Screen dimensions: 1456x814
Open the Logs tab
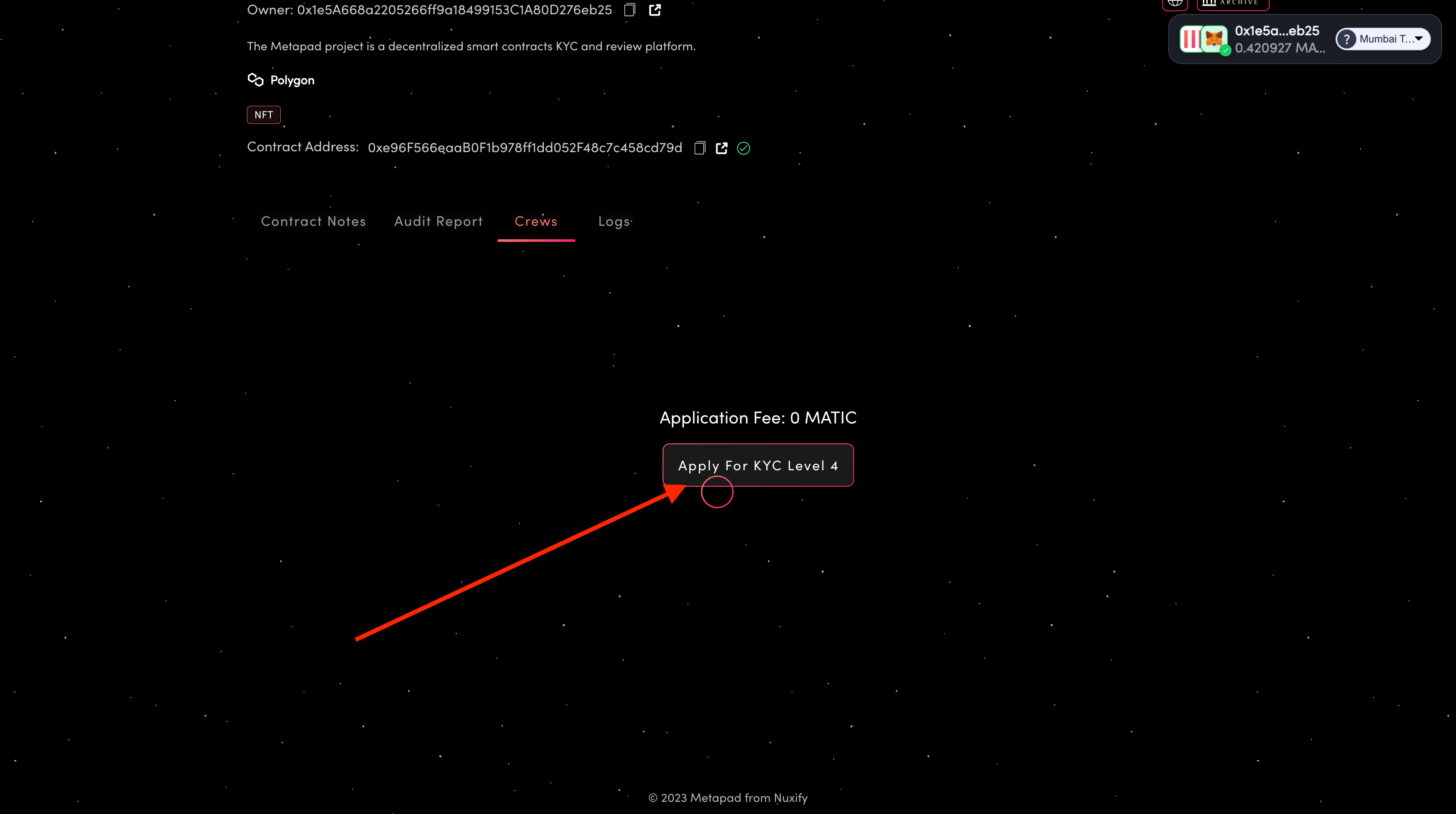(x=614, y=221)
